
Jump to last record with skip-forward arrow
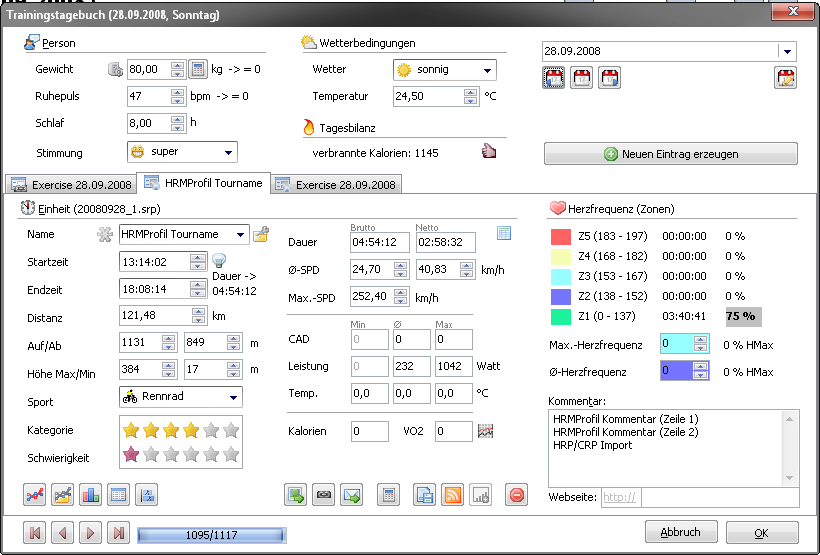[119, 533]
